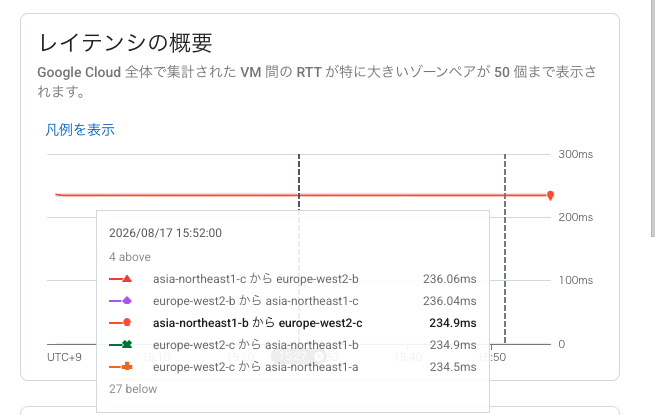Click the orange data point at the line's end

tap(550, 195)
